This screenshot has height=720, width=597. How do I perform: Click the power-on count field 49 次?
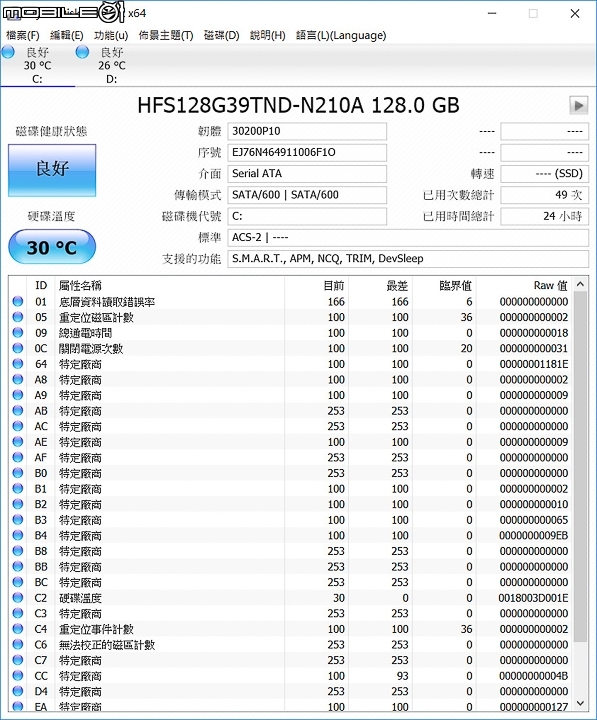tap(544, 195)
